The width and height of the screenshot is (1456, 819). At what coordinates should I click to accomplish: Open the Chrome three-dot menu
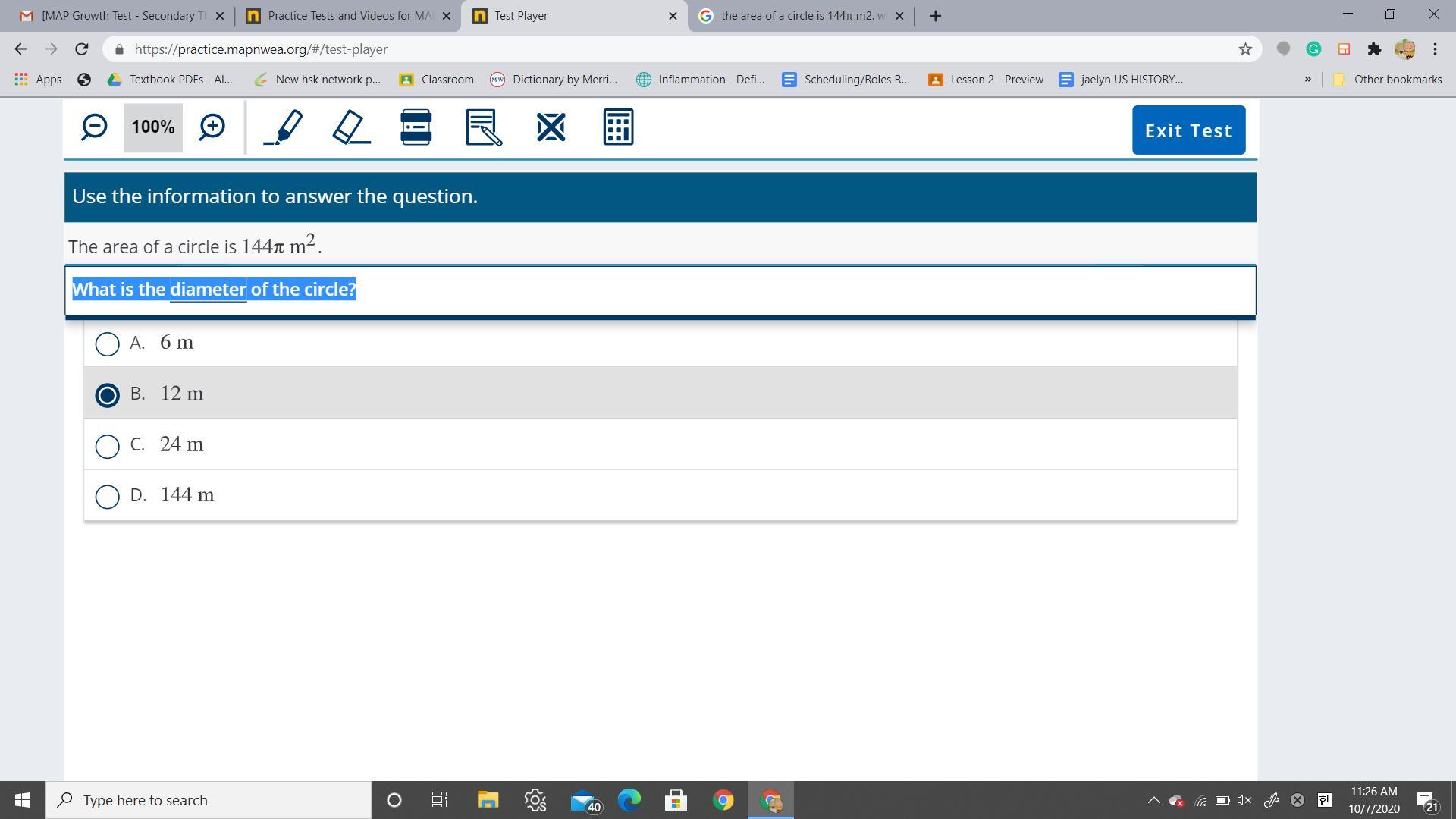pyautogui.click(x=1435, y=49)
